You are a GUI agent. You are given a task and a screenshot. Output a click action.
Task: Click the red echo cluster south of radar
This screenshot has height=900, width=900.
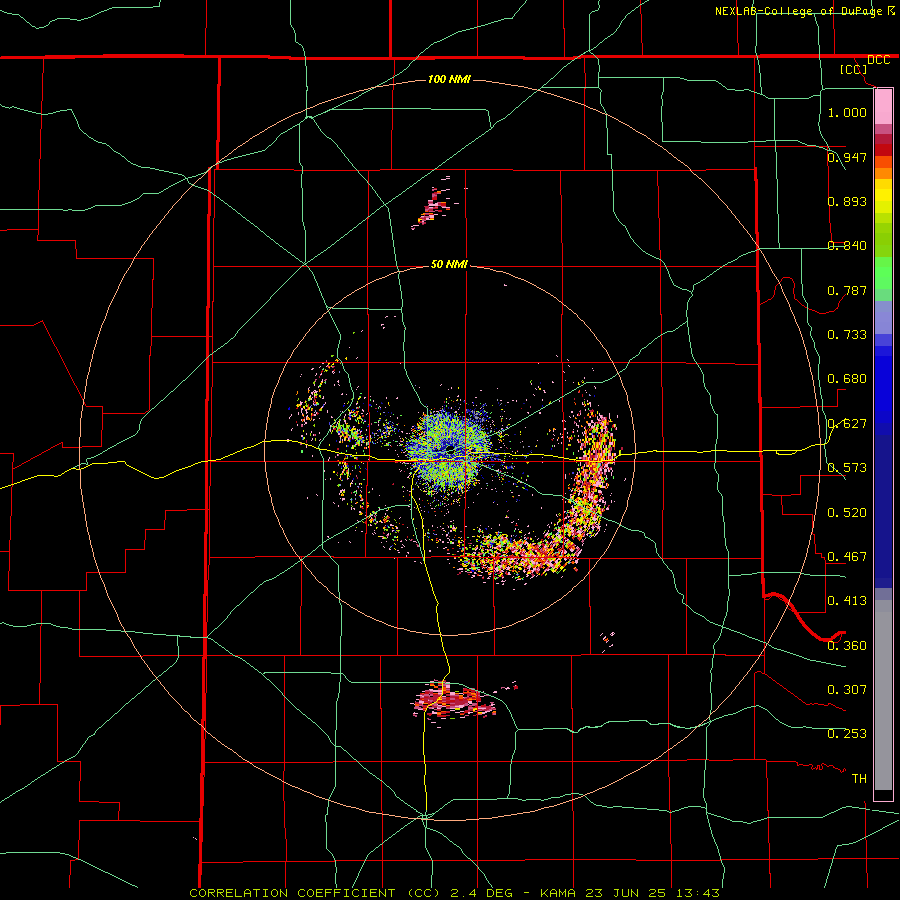(455, 701)
